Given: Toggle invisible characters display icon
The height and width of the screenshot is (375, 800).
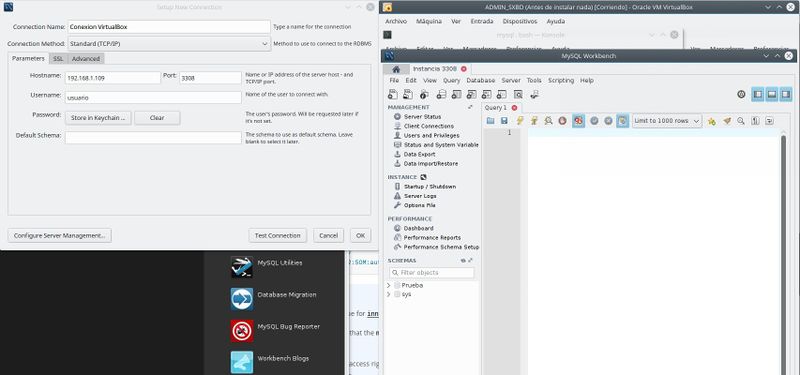Looking at the screenshot, I should (x=756, y=121).
